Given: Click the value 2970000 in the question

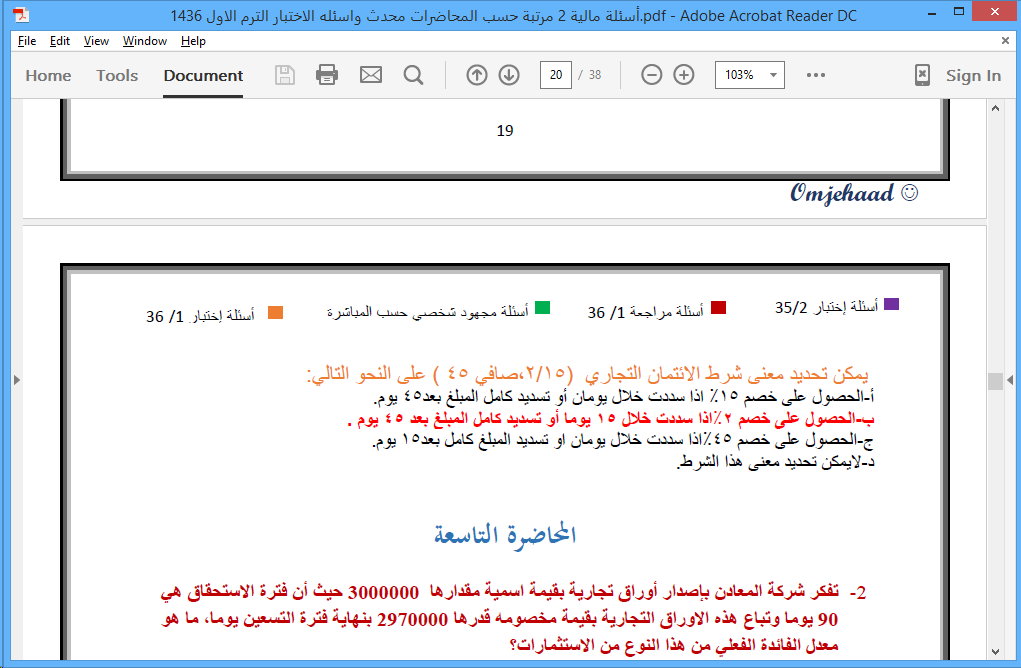Looking at the screenshot, I should pyautogui.click(x=412, y=619).
